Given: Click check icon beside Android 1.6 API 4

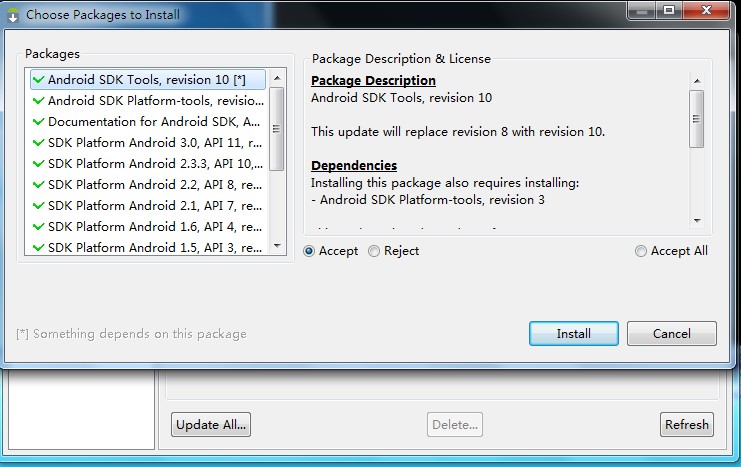Looking at the screenshot, I should (39, 226).
